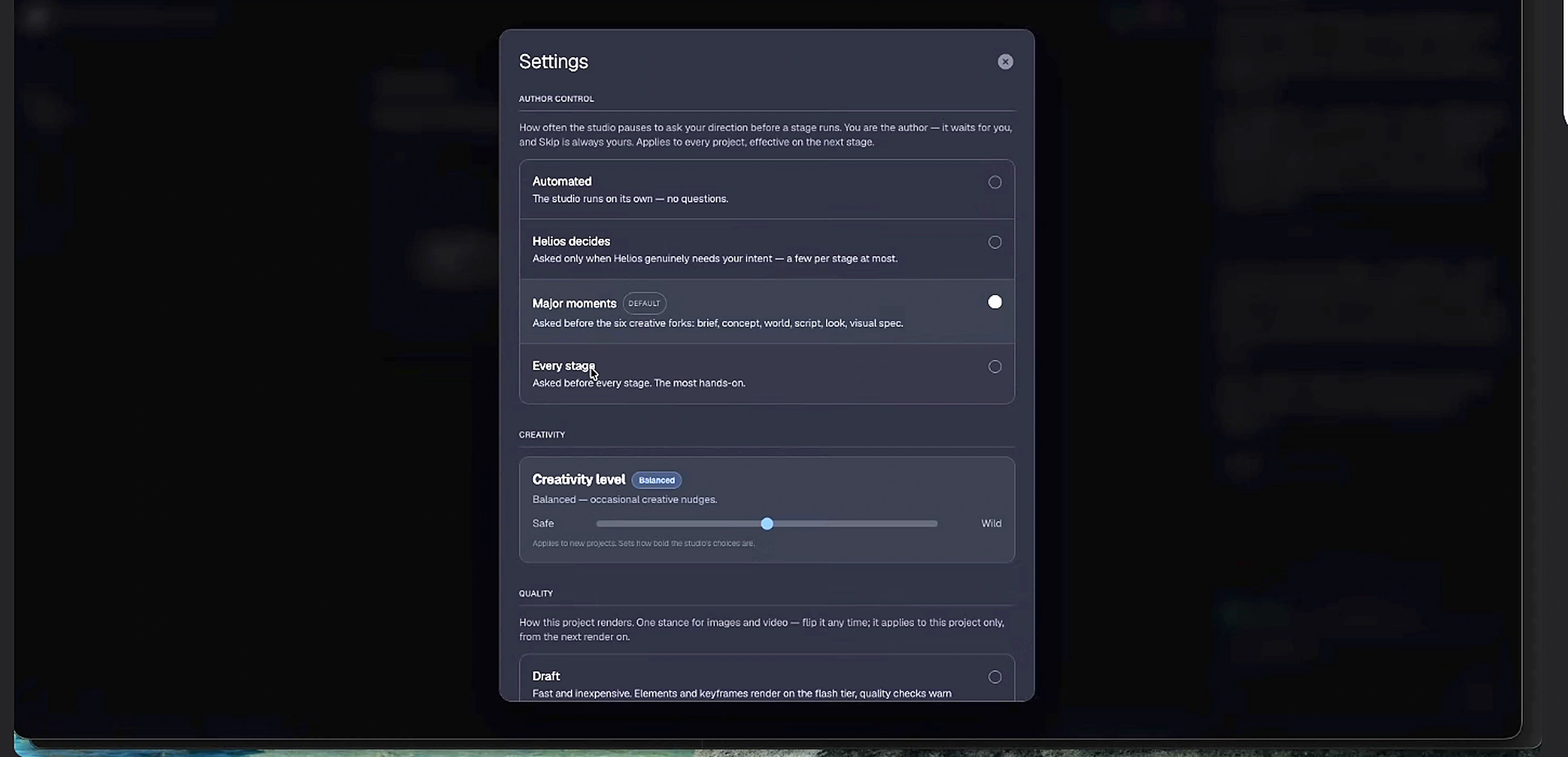Click the Major moments option title
The width and height of the screenshot is (1568, 757).
tap(574, 303)
